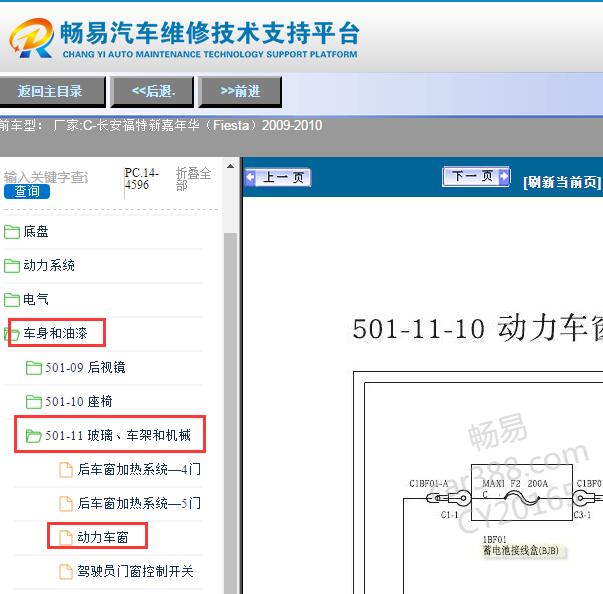This screenshot has height=594, width=603.
Task: Open the 动力车窗 diagram page
Action: 103,537
